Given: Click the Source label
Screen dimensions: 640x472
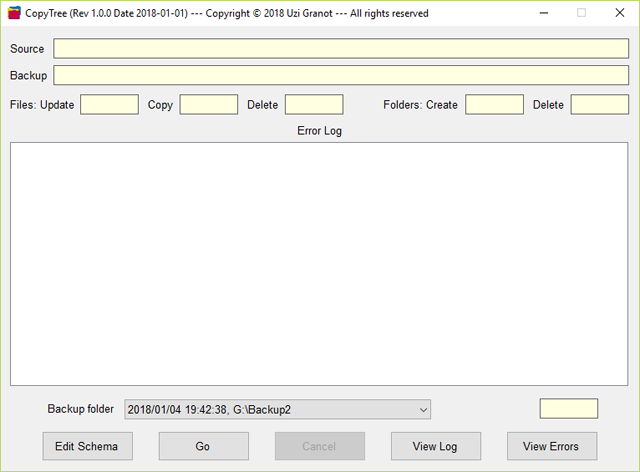Looking at the screenshot, I should [27, 49].
